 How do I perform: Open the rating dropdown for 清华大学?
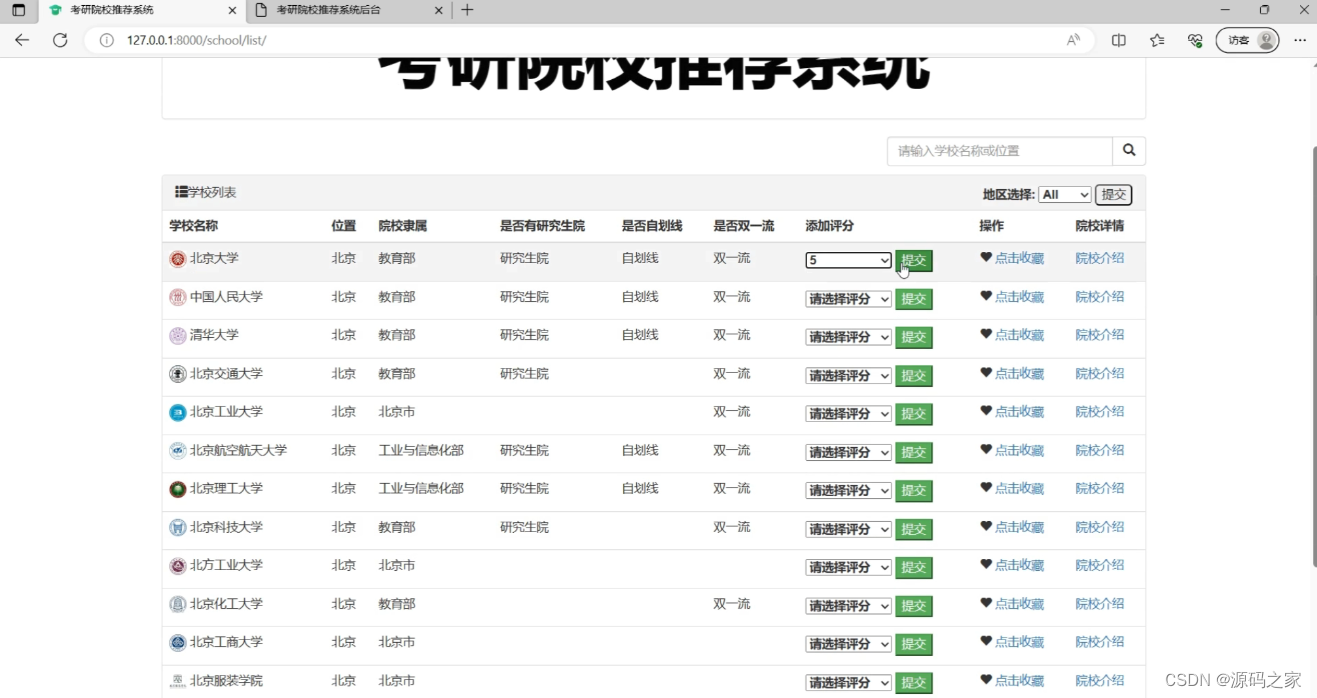point(848,337)
